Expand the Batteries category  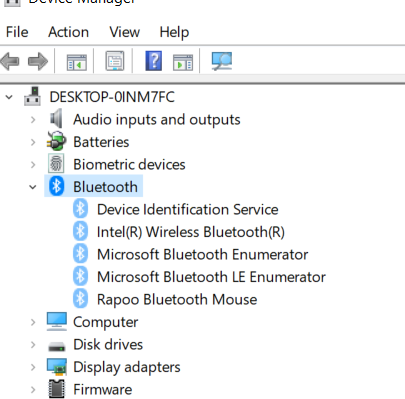point(33,142)
